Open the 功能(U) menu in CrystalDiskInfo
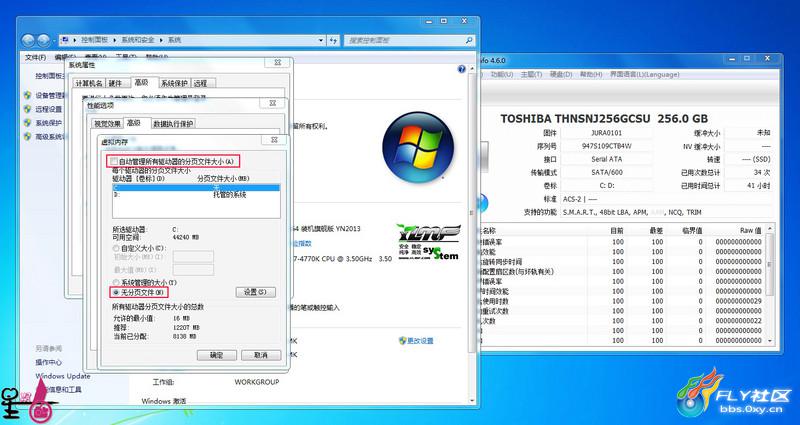The width and height of the screenshot is (800, 425). click(x=502, y=74)
